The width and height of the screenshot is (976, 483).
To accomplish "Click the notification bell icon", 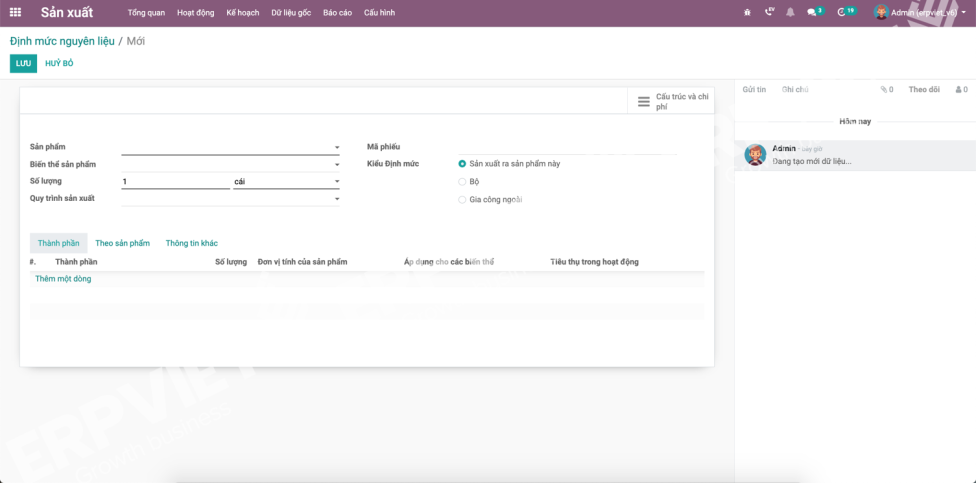I will click(x=790, y=12).
